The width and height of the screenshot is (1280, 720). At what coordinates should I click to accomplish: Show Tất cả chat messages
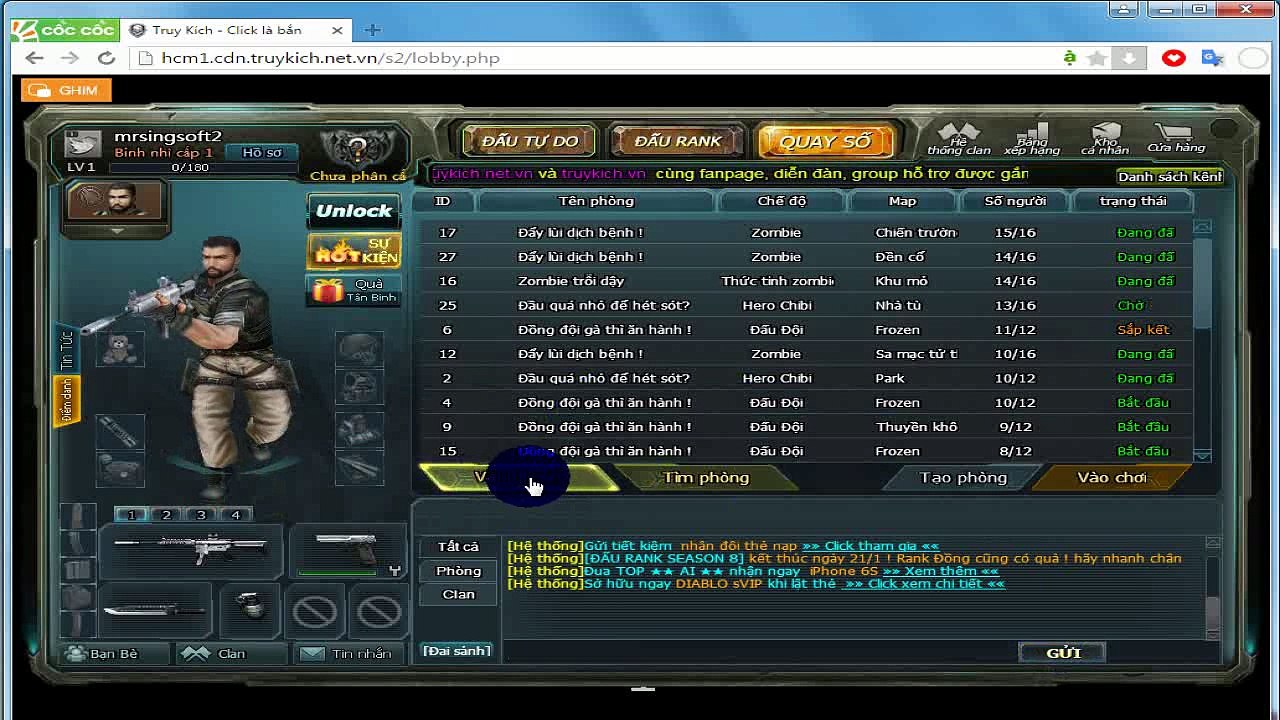tap(458, 547)
